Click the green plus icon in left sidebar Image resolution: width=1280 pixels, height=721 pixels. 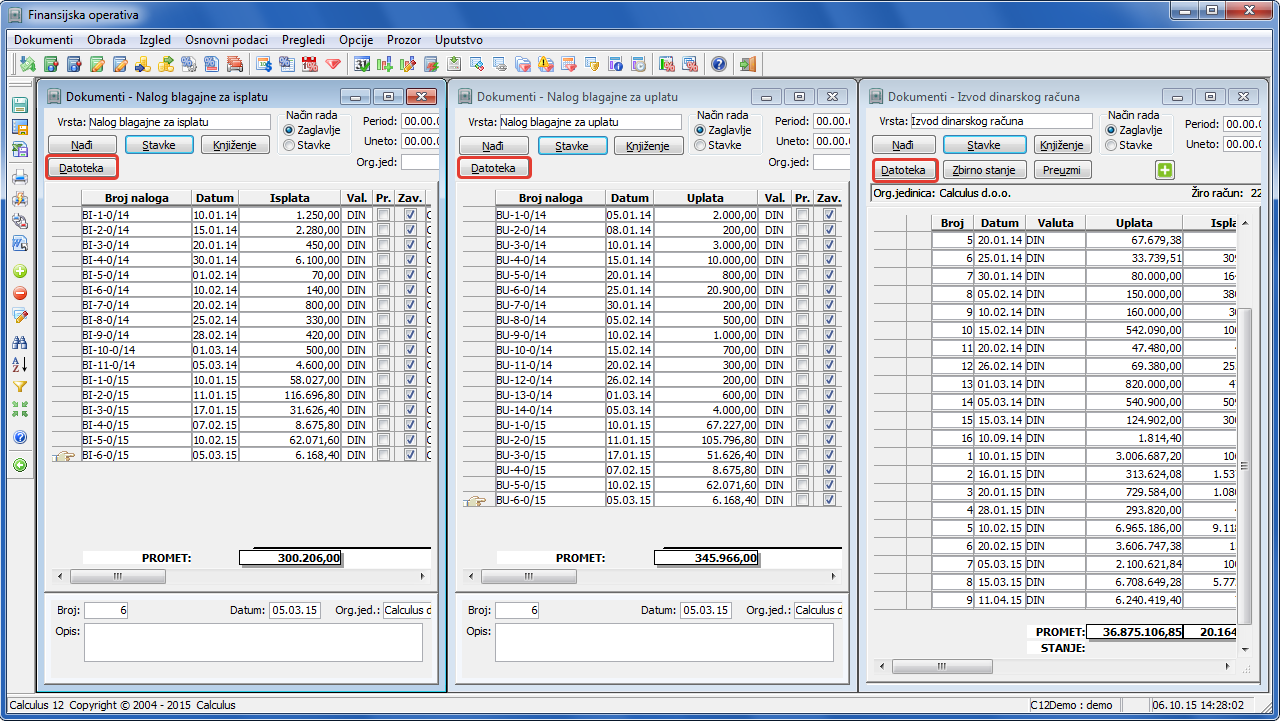click(x=19, y=271)
